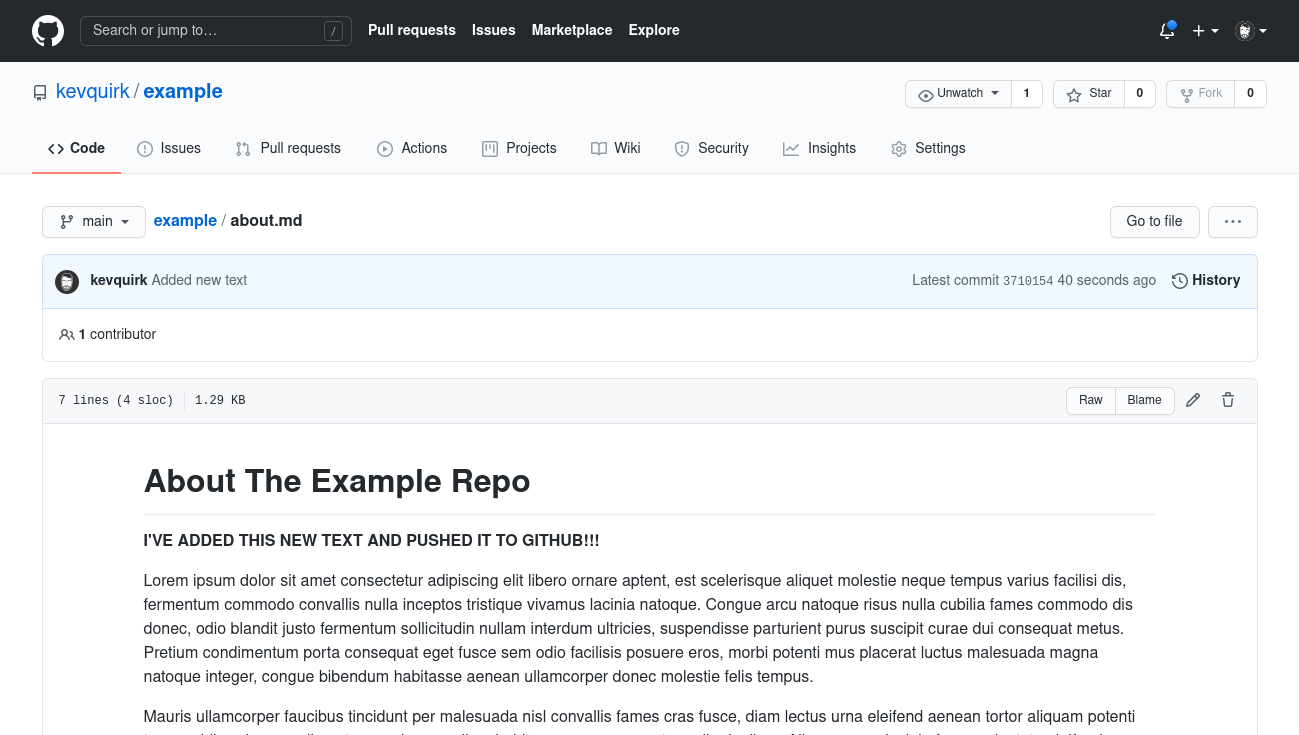This screenshot has width=1299, height=735.
Task: Open commit History via the clock icon
Action: click(x=1179, y=281)
